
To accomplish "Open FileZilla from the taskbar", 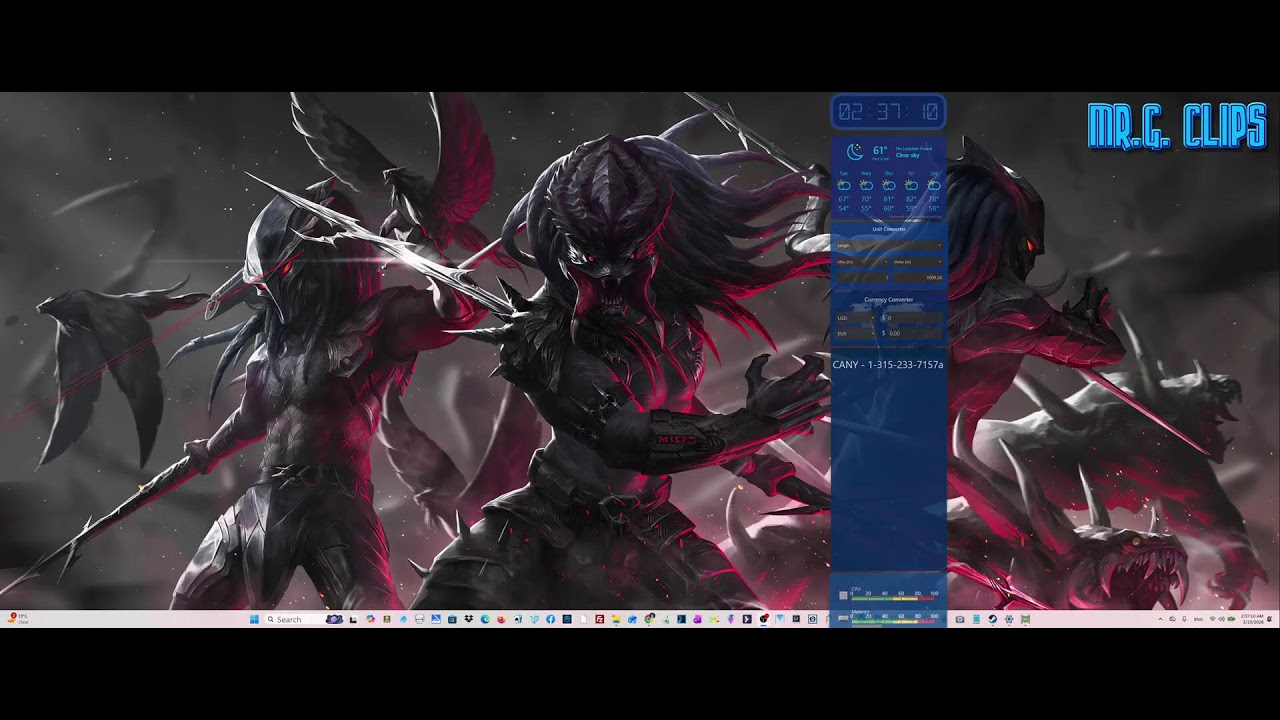I will coord(600,619).
